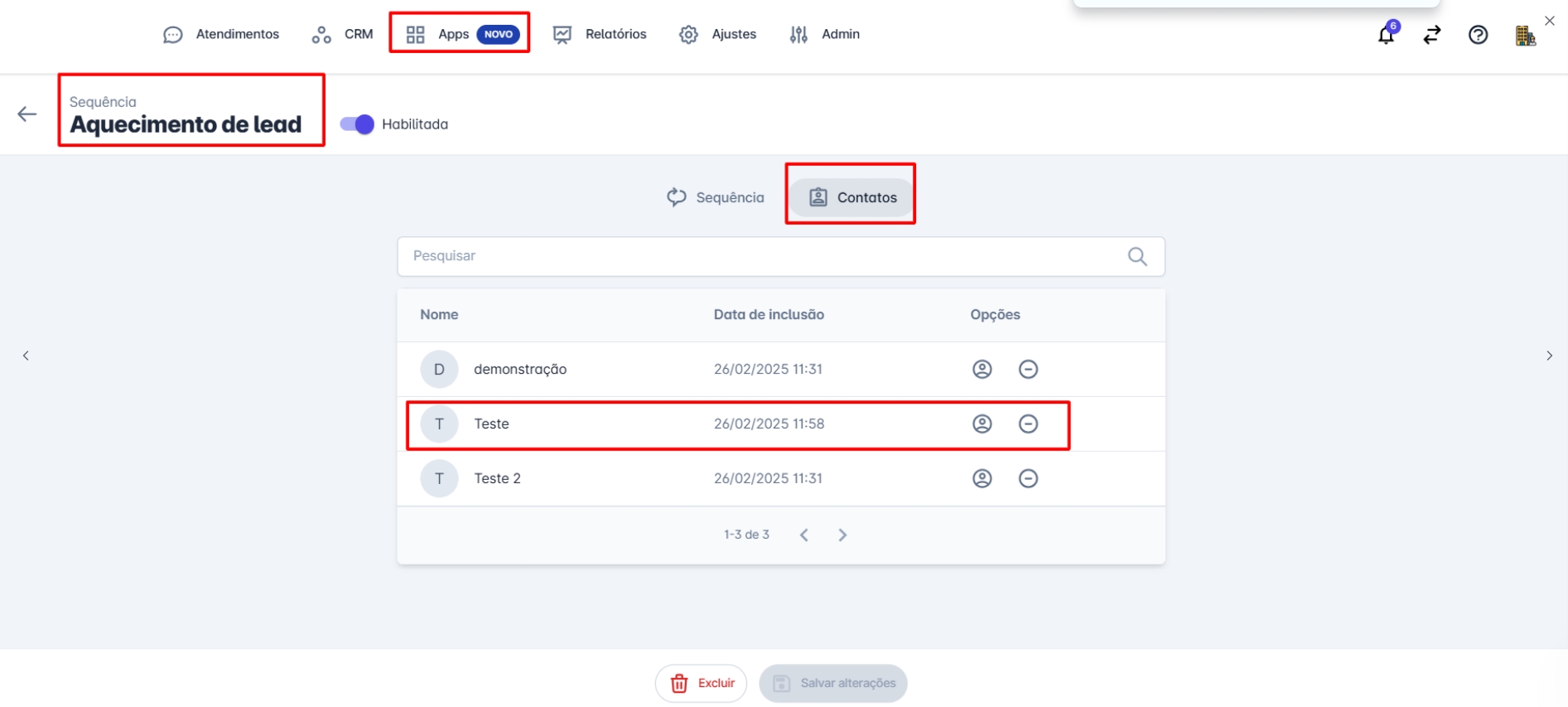The width and height of the screenshot is (1568, 707).
Task: Click the swap arrows icon in header
Action: [1432, 35]
